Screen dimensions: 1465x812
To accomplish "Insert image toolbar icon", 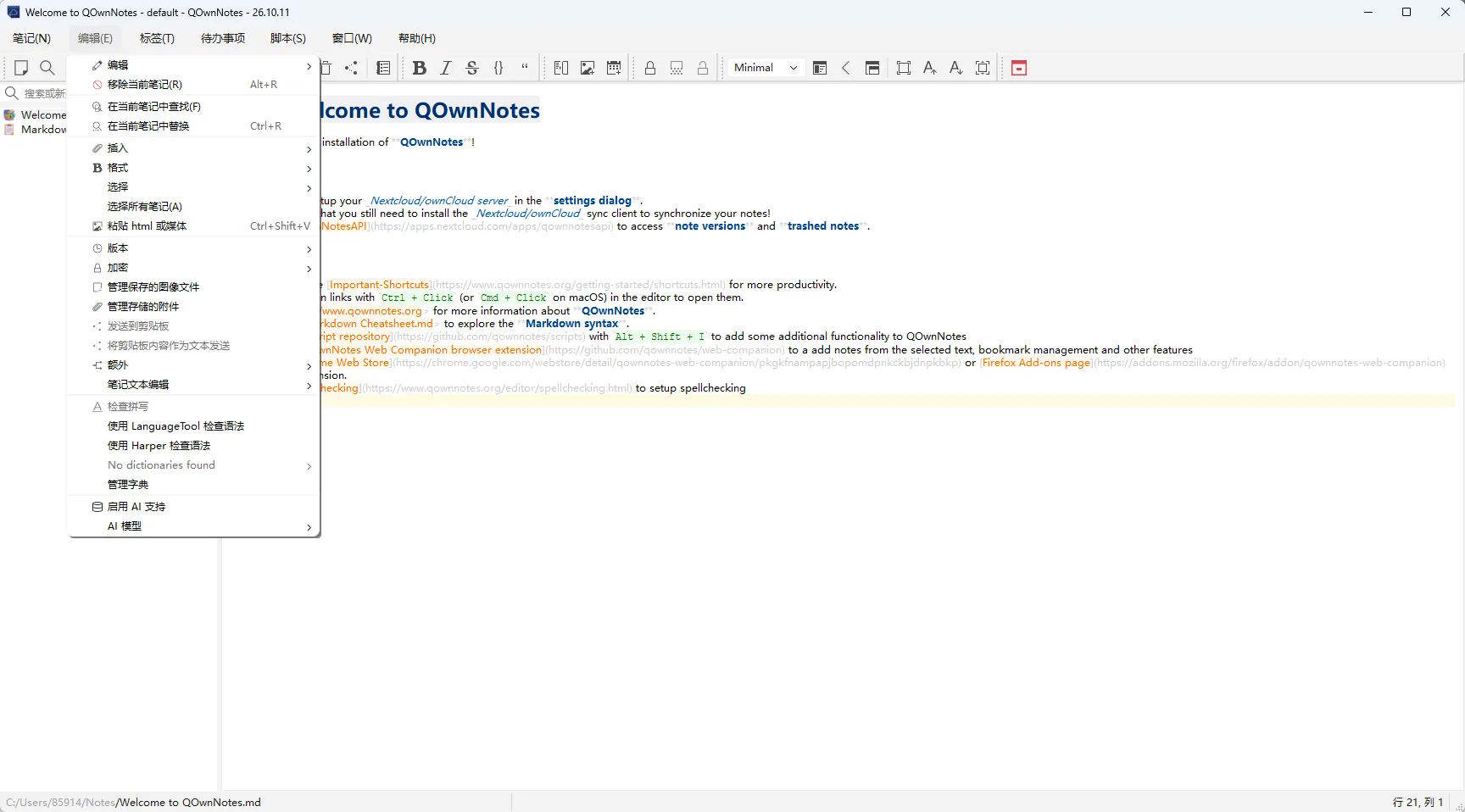I will (x=588, y=68).
